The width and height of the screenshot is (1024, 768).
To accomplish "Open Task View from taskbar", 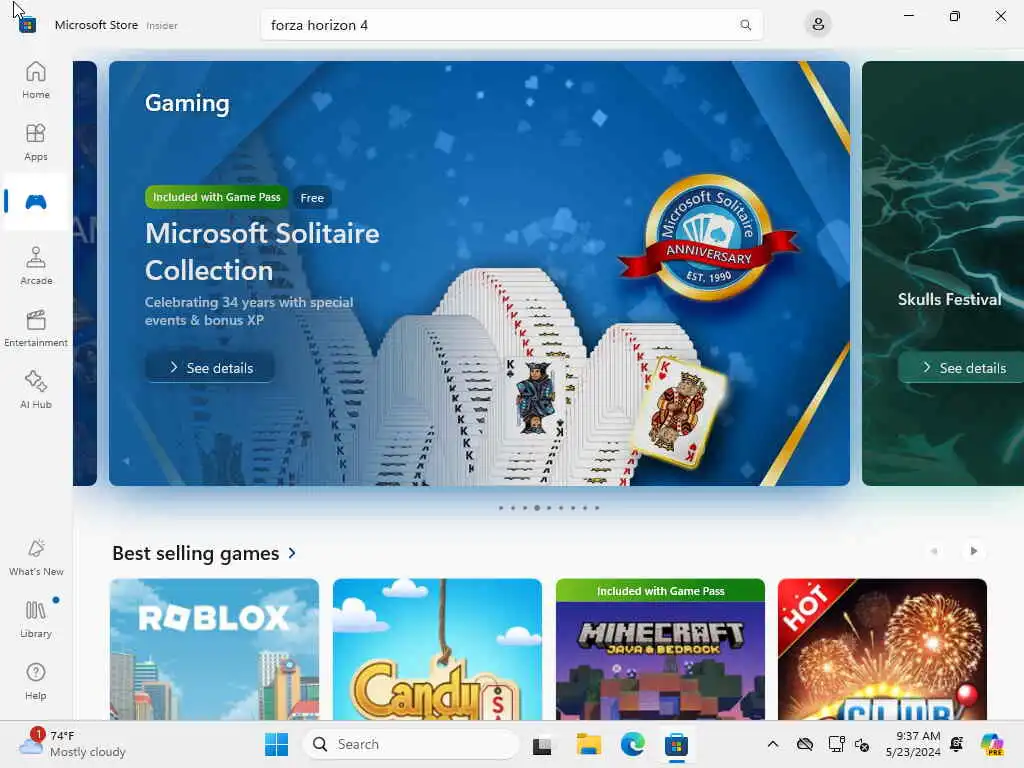I will (x=542, y=744).
